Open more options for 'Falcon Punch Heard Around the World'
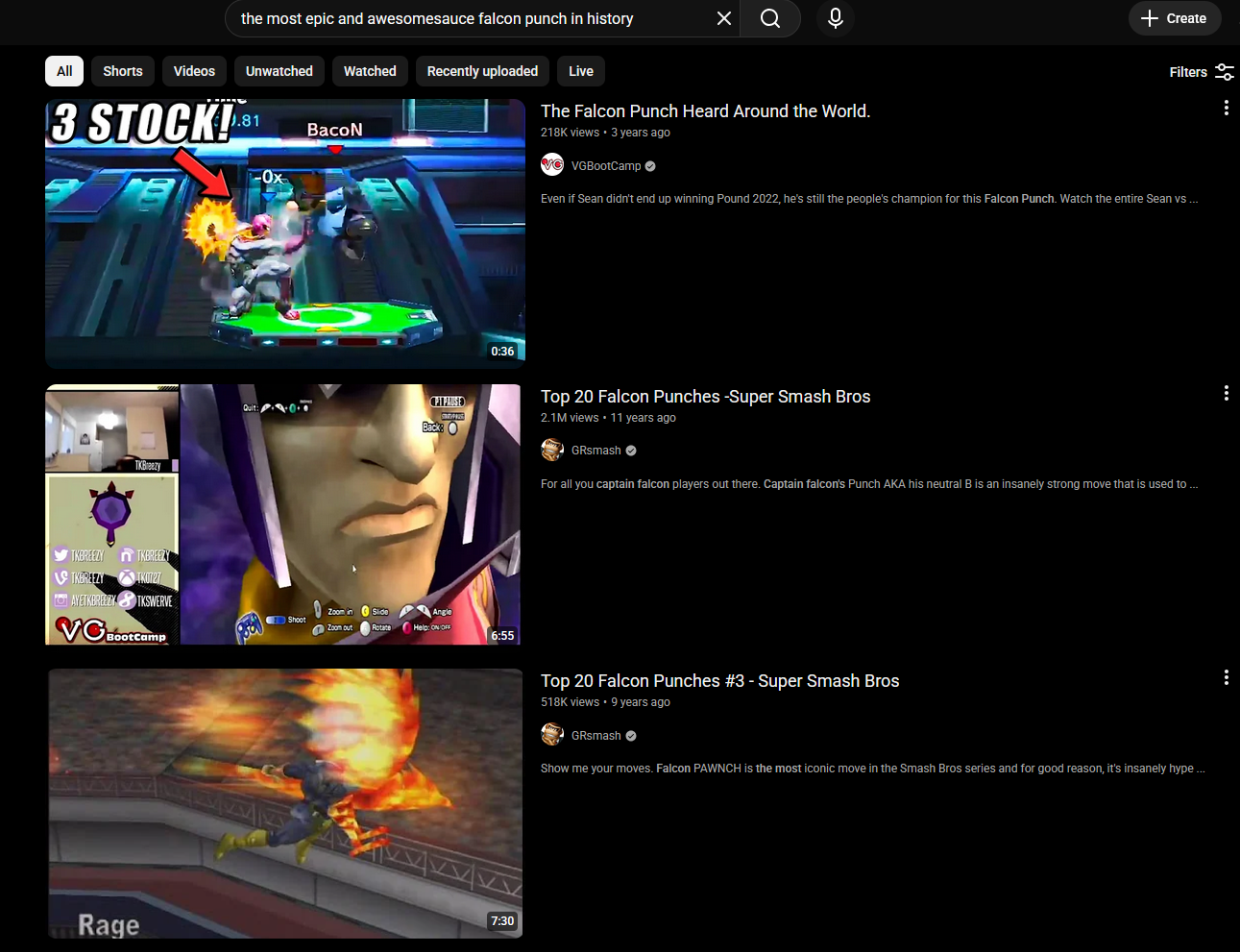 (x=1226, y=108)
